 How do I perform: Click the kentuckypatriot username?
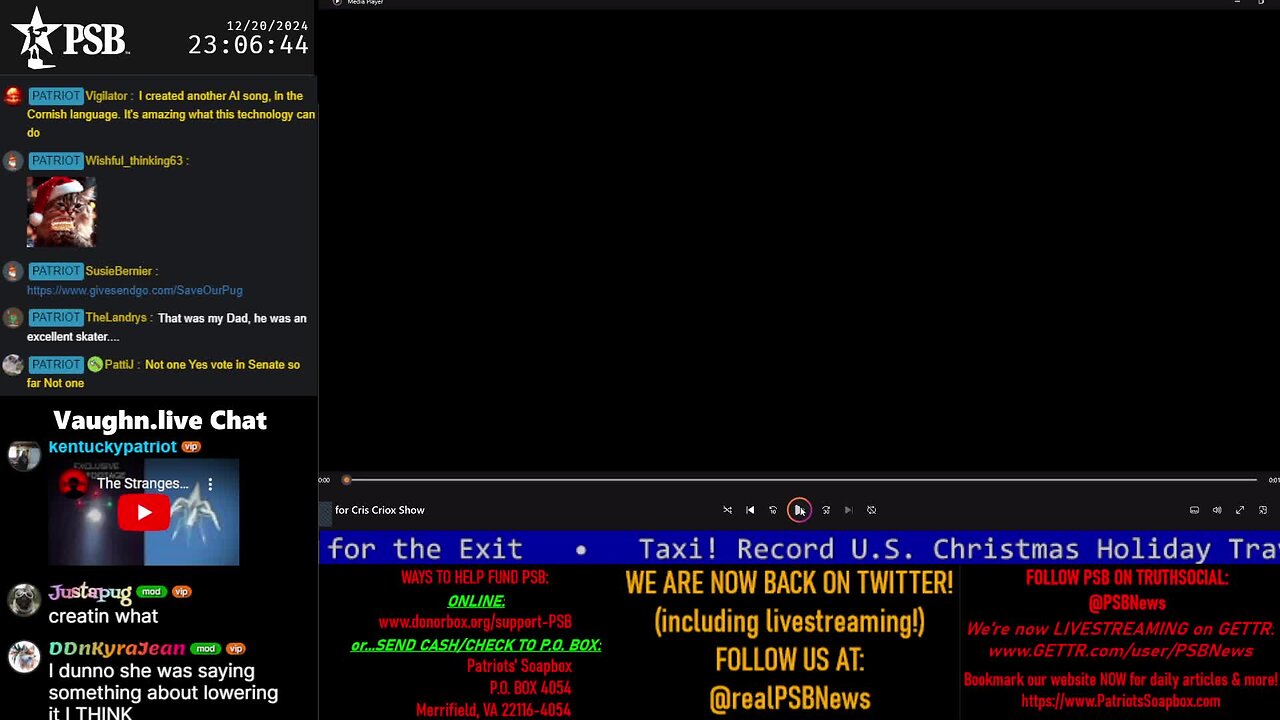(112, 447)
